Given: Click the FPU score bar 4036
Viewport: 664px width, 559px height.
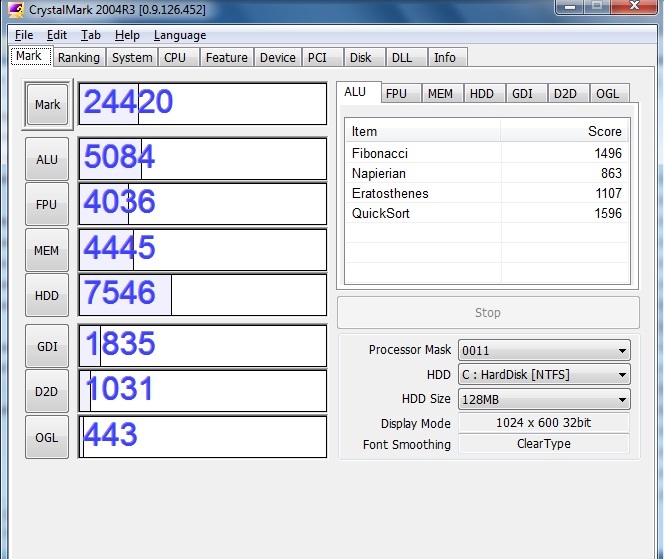Looking at the screenshot, I should click(203, 204).
